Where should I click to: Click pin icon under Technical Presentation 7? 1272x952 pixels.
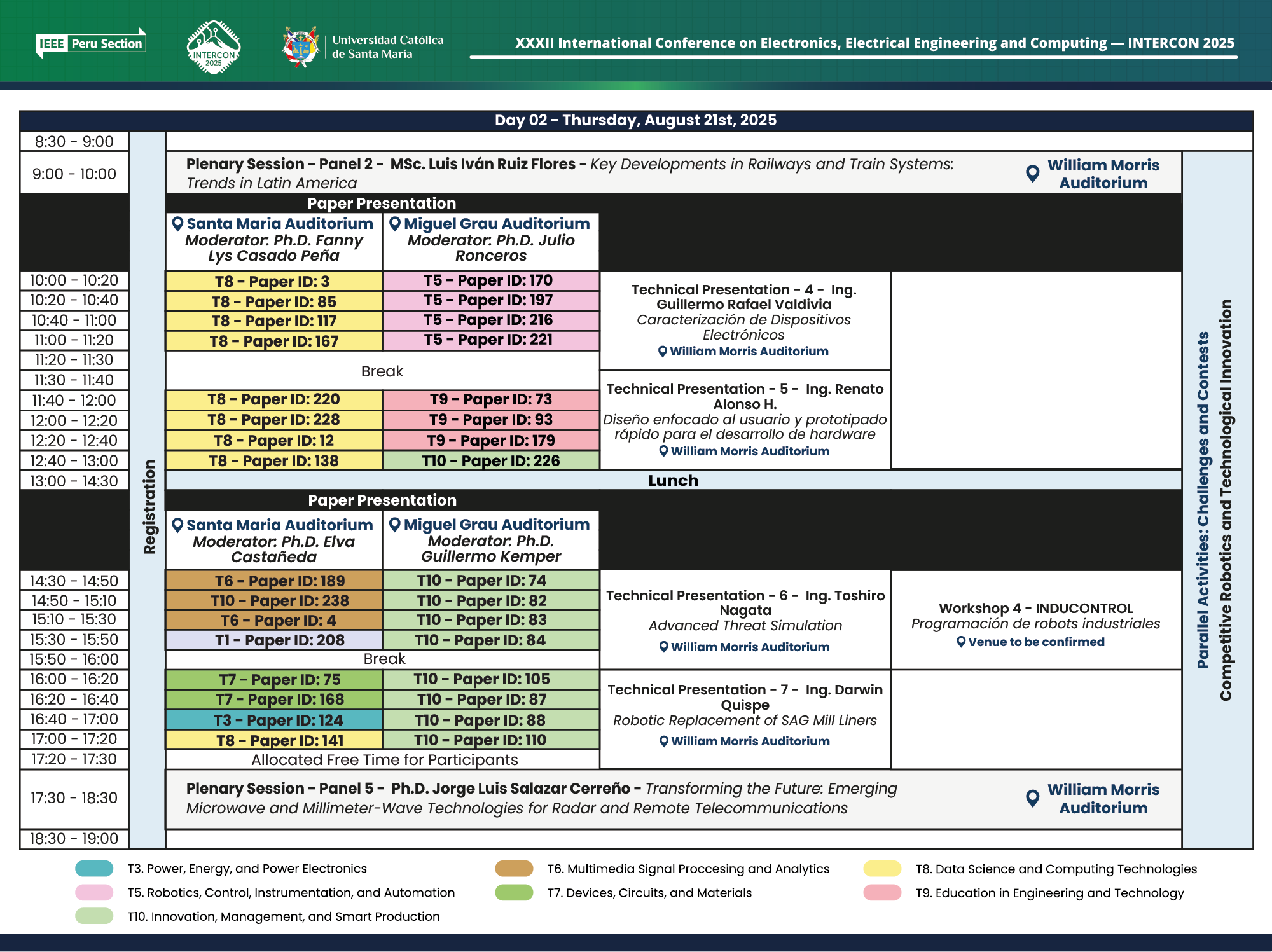pyautogui.click(x=664, y=742)
